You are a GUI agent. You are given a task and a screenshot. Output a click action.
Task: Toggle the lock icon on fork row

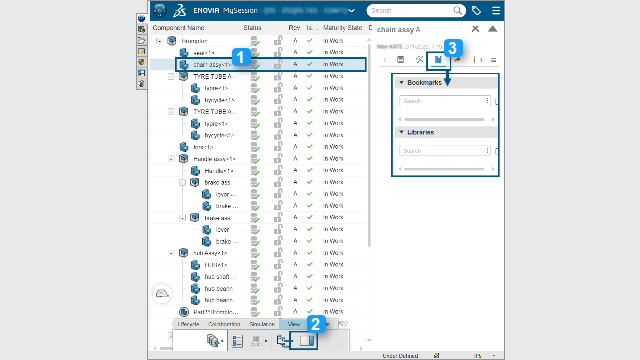click(278, 147)
